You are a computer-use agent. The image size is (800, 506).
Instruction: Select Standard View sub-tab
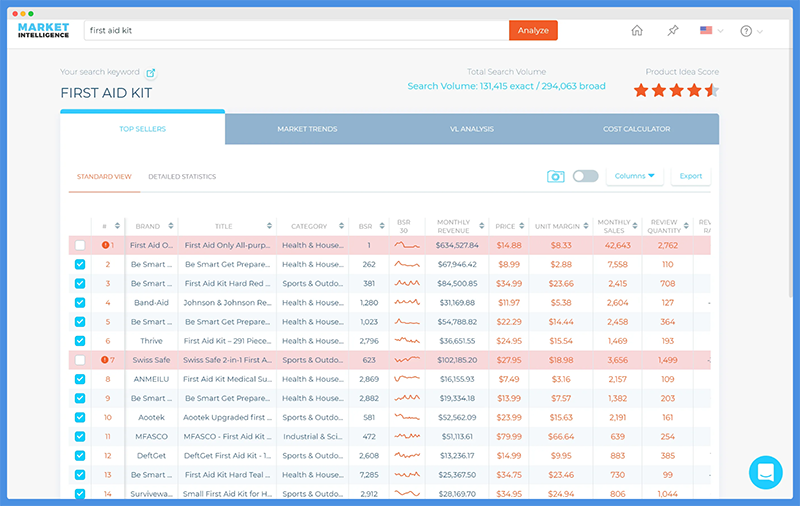[x=104, y=176]
